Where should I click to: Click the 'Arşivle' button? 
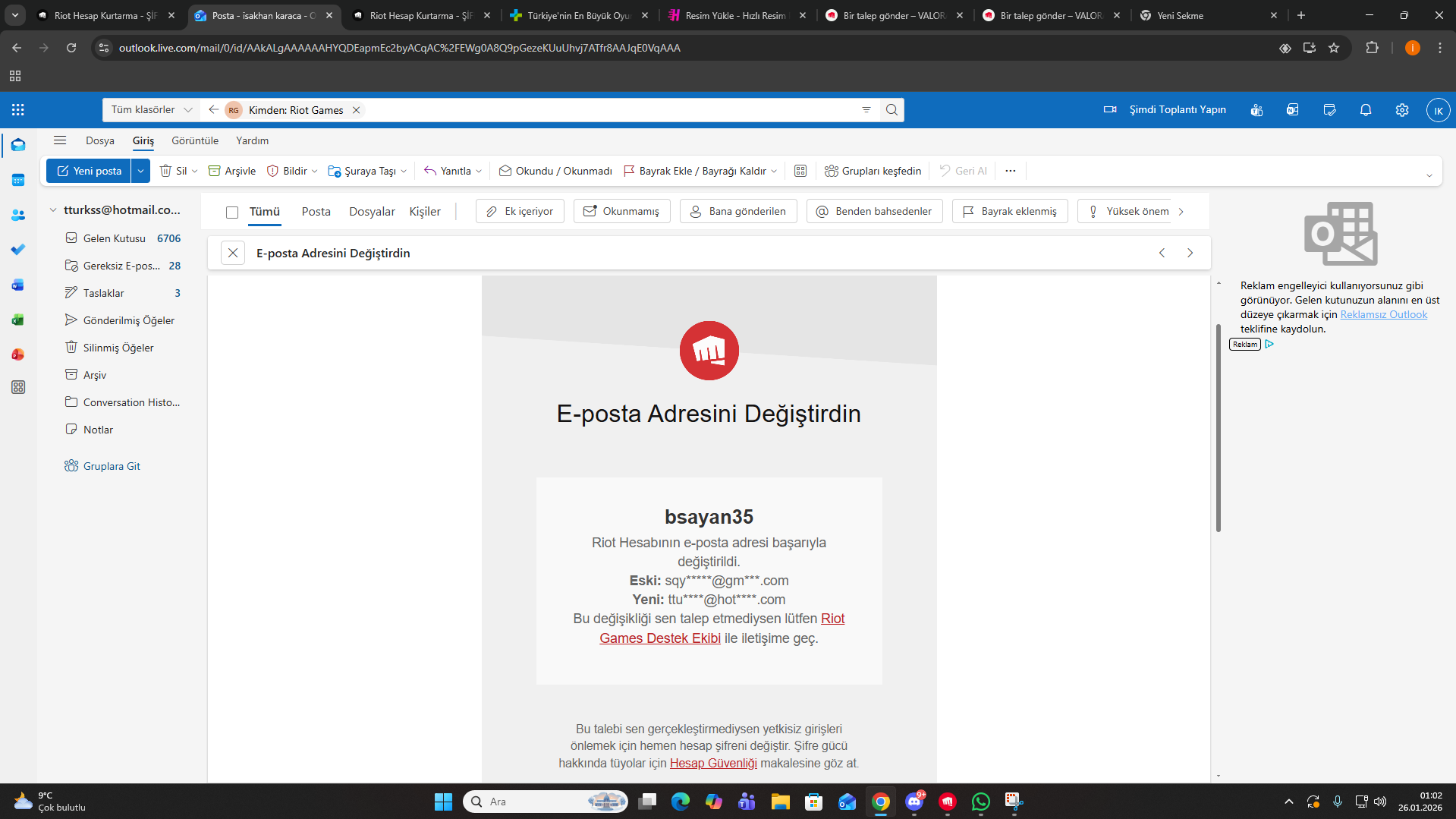click(232, 171)
